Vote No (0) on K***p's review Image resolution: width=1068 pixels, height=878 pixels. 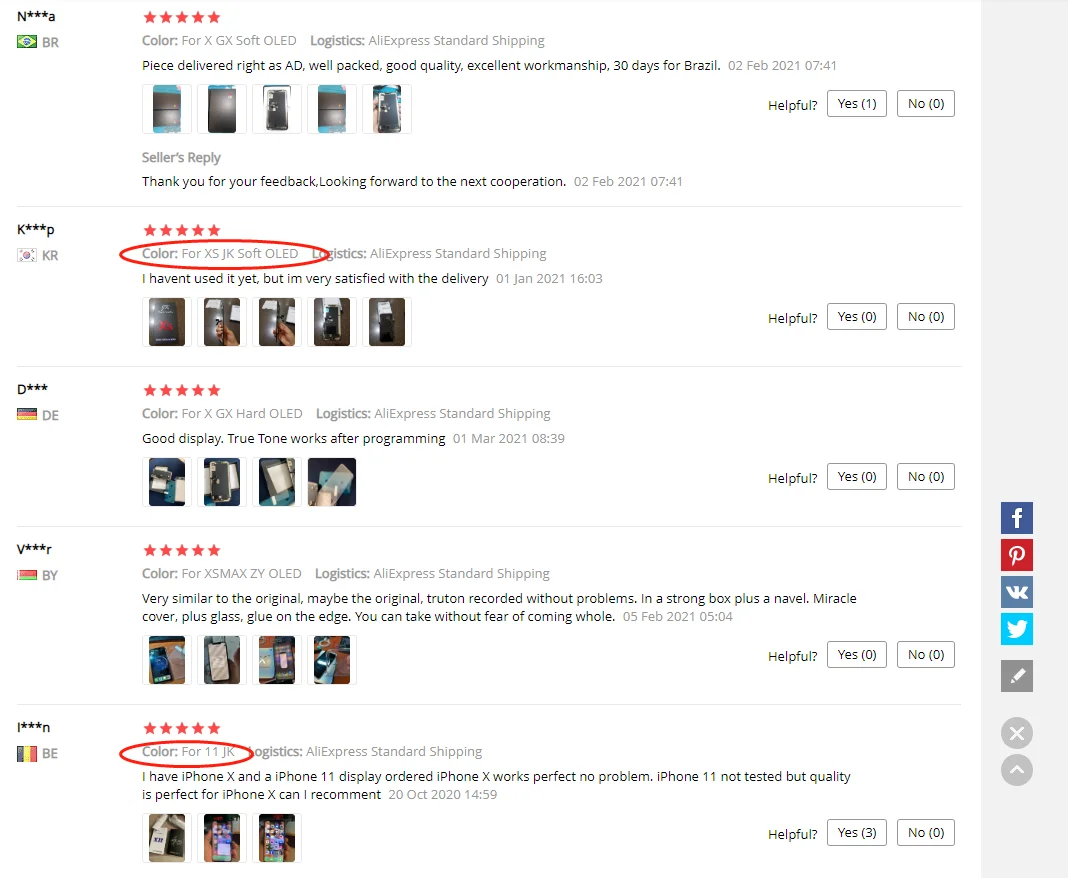pos(925,317)
